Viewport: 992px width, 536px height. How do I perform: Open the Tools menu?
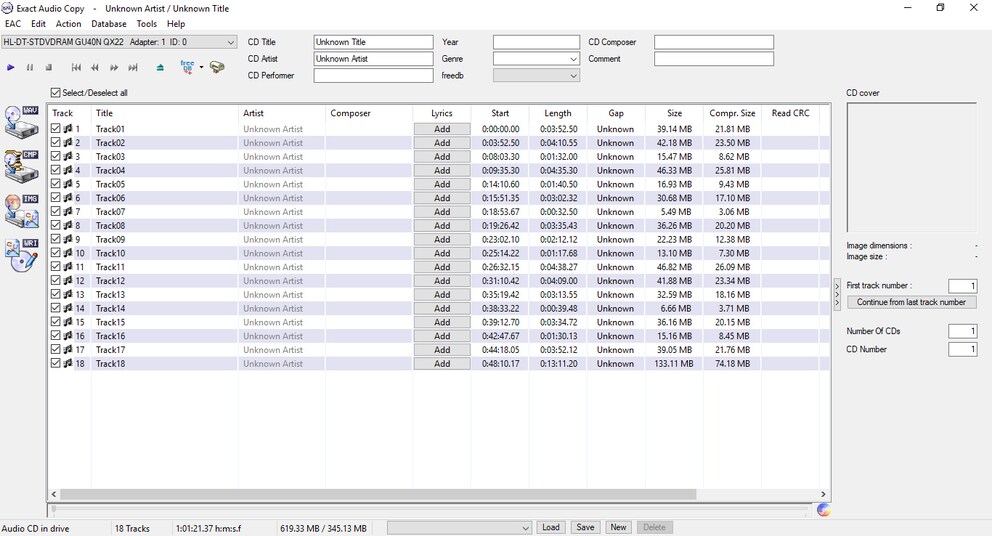[x=147, y=23]
